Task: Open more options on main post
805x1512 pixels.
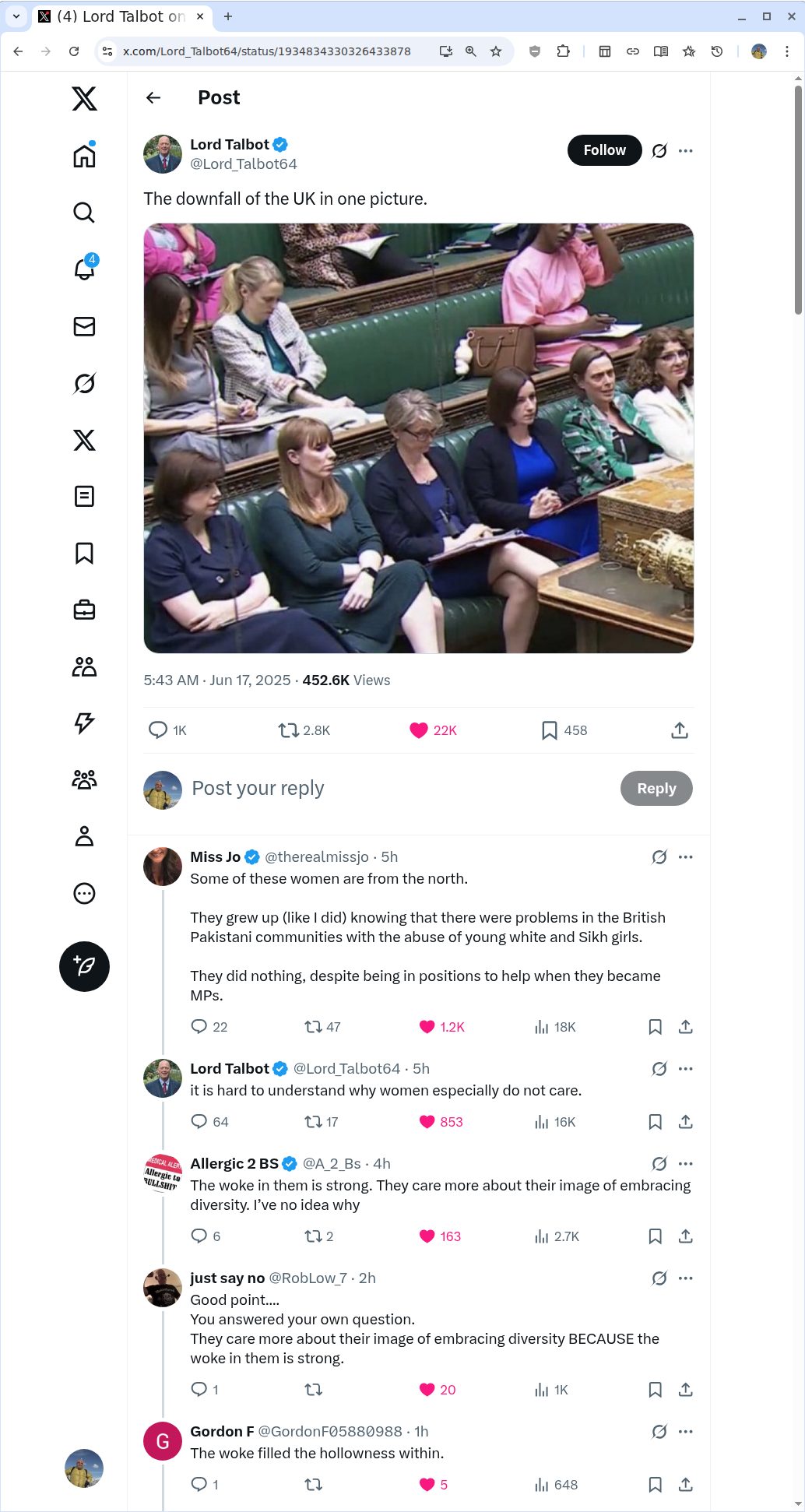Action: click(685, 151)
